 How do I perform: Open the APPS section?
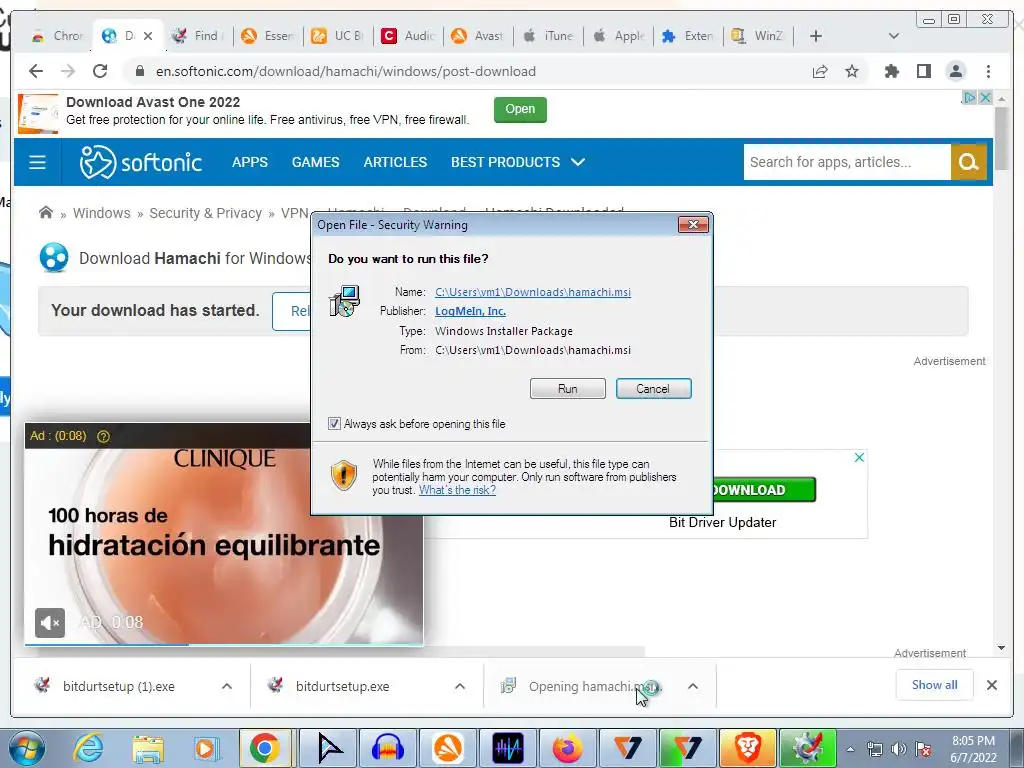coord(250,162)
